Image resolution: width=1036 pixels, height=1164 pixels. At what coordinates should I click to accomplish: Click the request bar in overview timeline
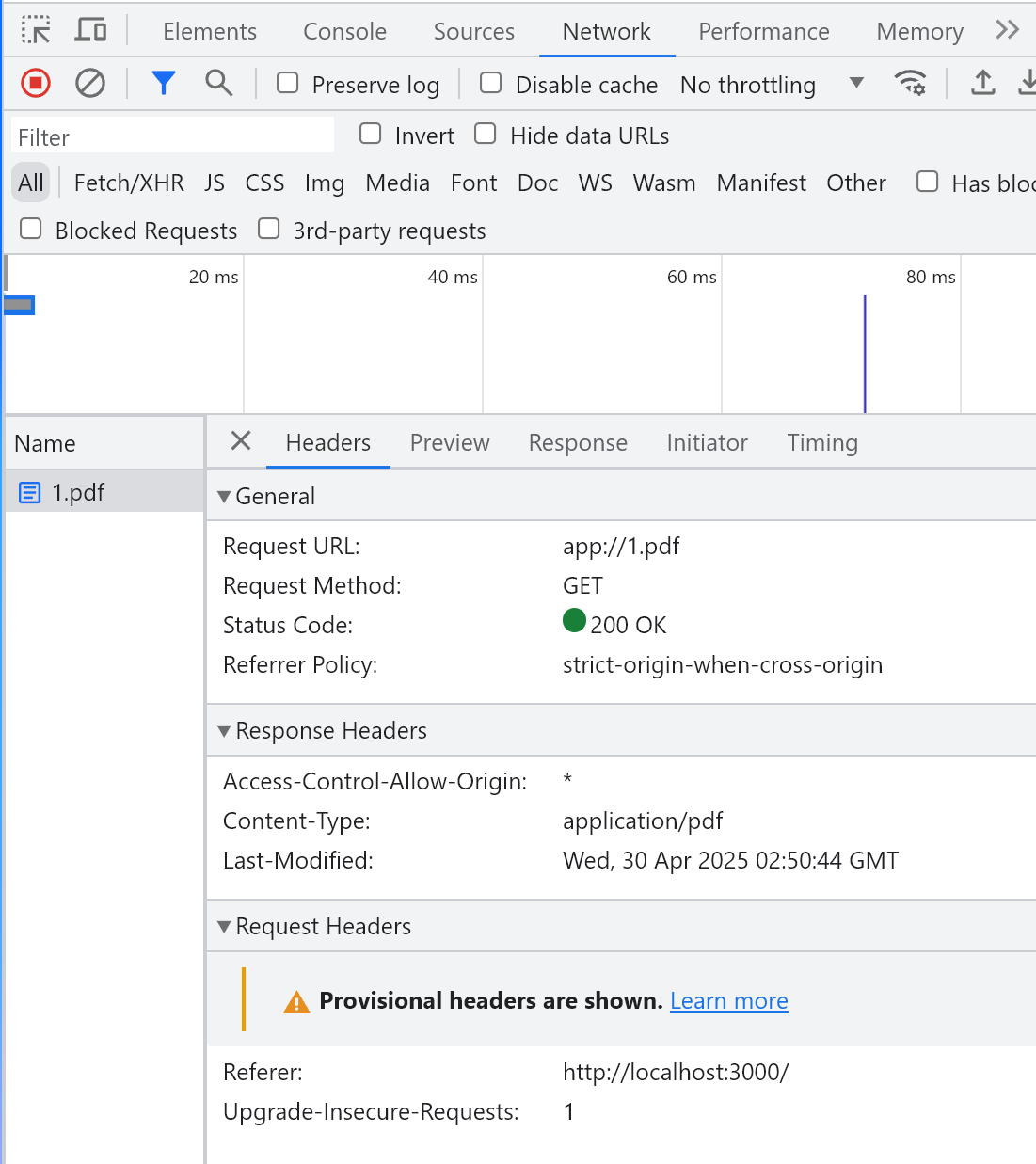19,305
